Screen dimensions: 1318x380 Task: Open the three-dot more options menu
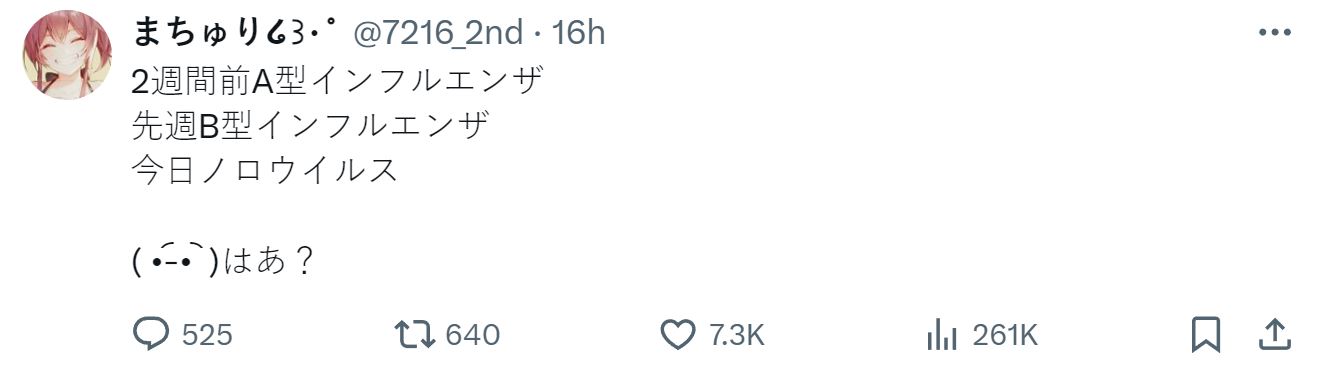point(1275,33)
